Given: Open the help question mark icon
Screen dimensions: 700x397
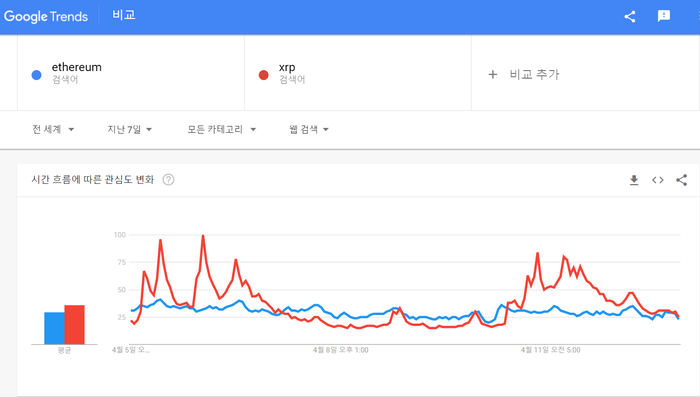Looking at the screenshot, I should point(168,180).
